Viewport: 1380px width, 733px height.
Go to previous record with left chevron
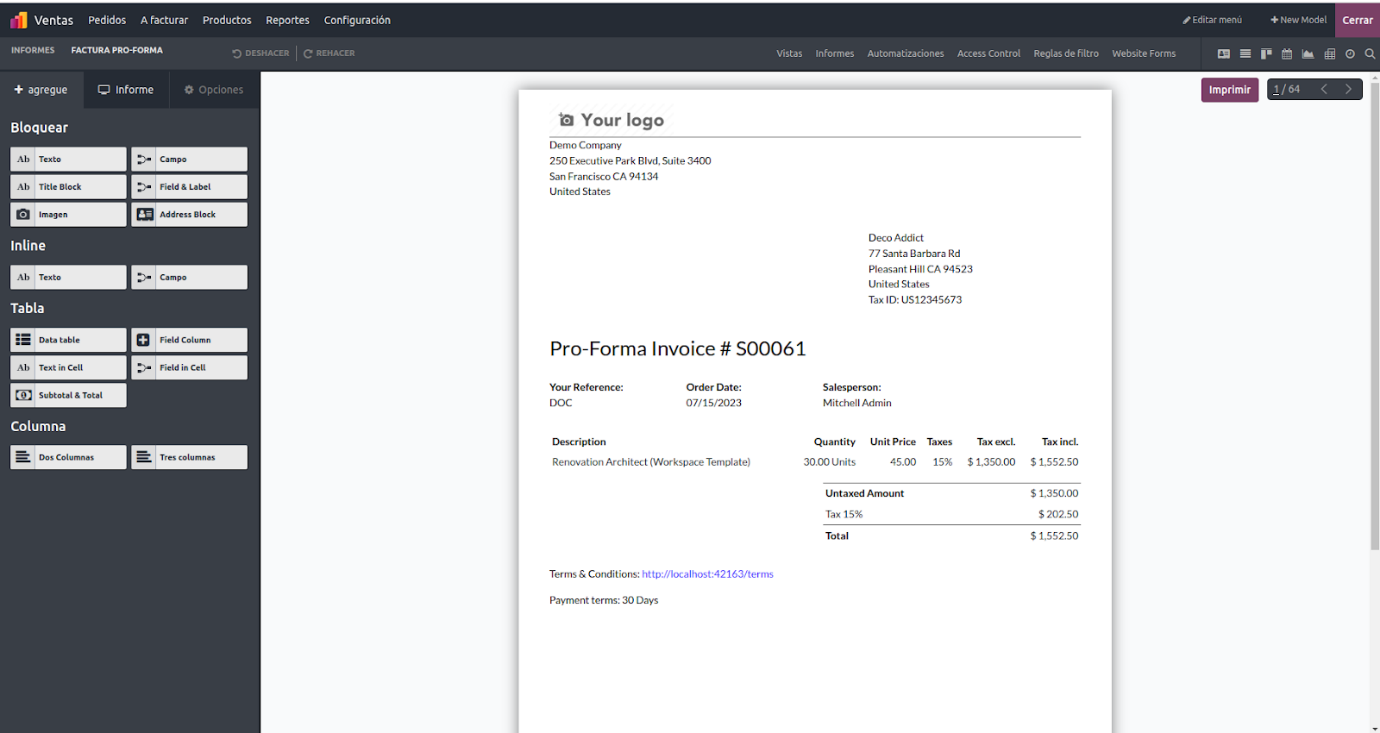[1324, 90]
